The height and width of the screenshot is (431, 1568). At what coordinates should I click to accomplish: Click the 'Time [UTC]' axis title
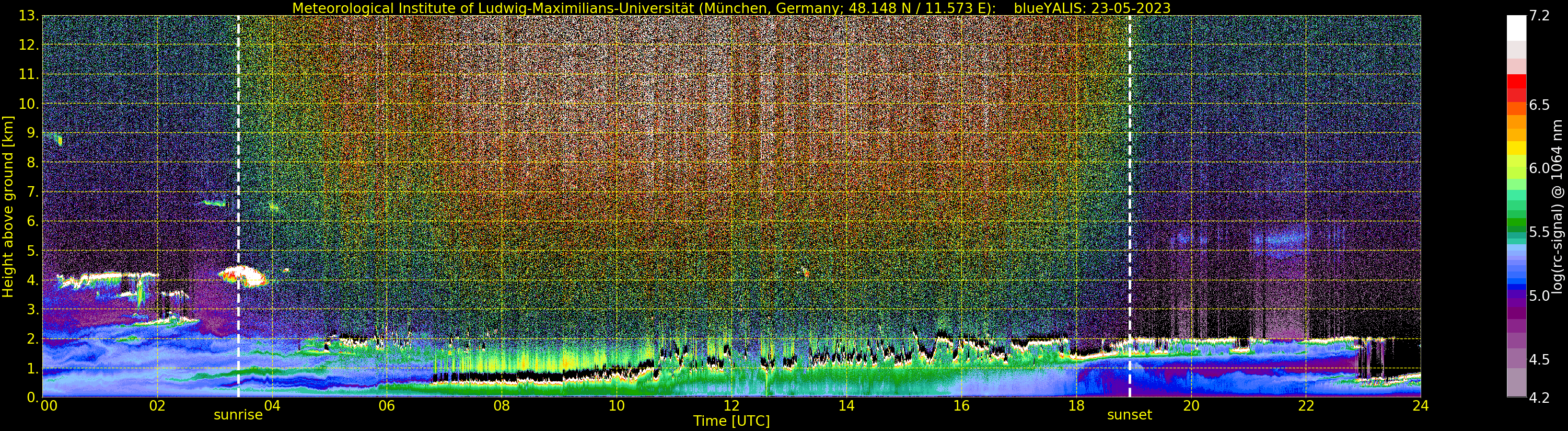[731, 421]
